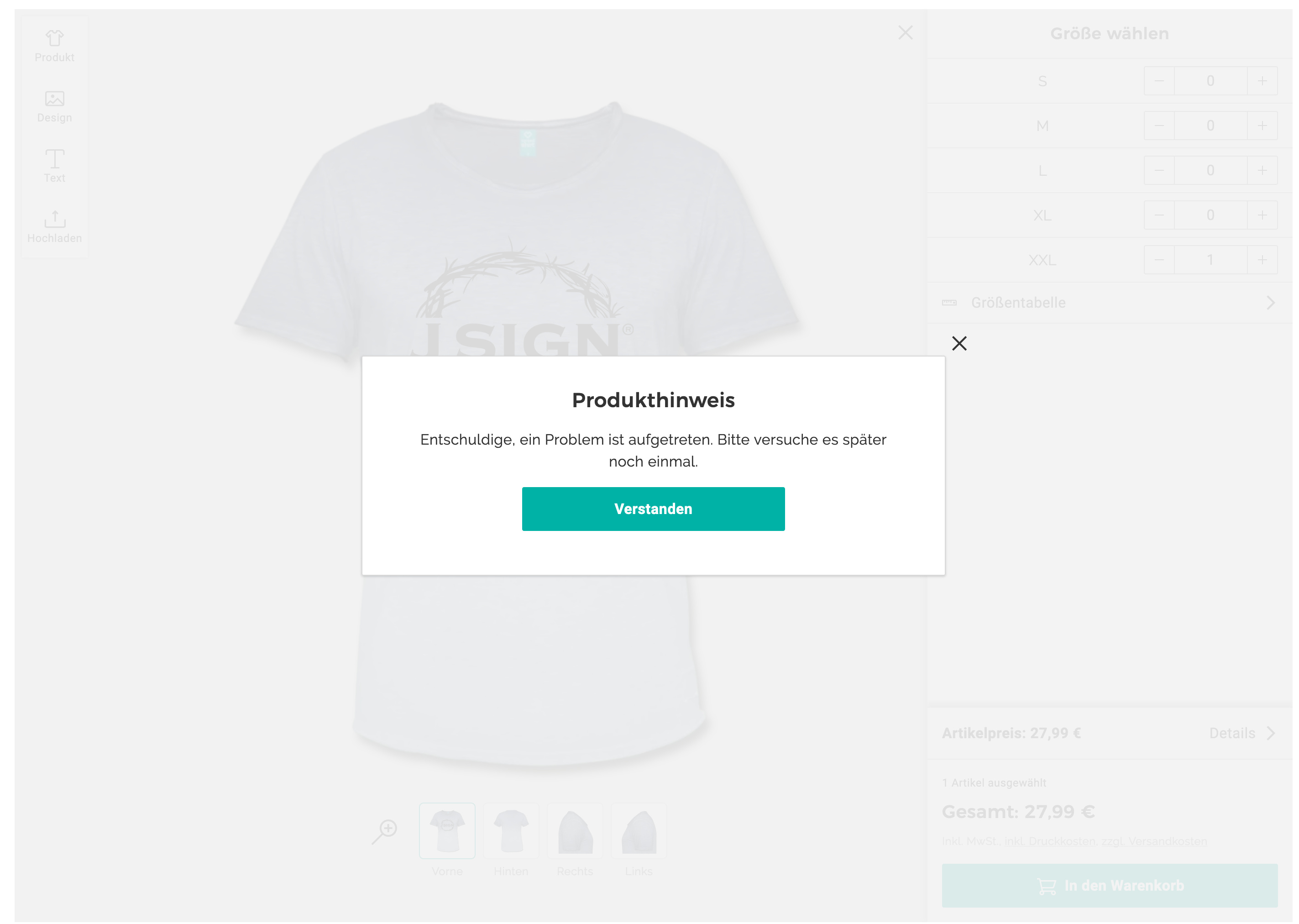Viewport: 1299px width, 924px height.
Task: Increase size S quantity with plus
Action: click(1262, 81)
